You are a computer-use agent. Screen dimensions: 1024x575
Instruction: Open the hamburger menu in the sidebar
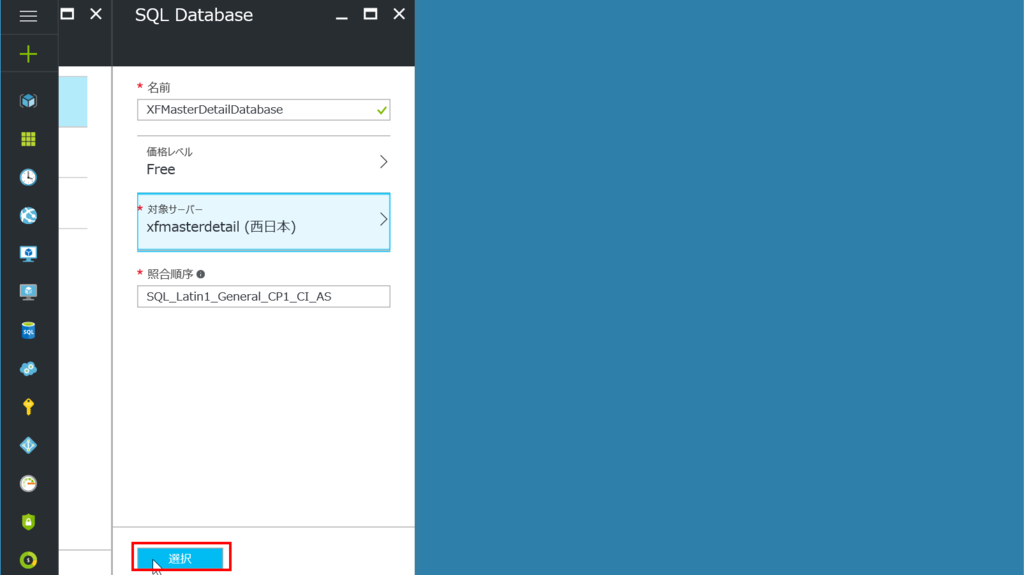[28, 16]
